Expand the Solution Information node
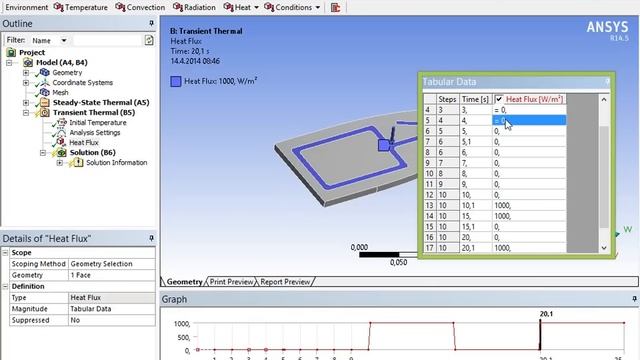The image size is (640, 360). click(60, 162)
